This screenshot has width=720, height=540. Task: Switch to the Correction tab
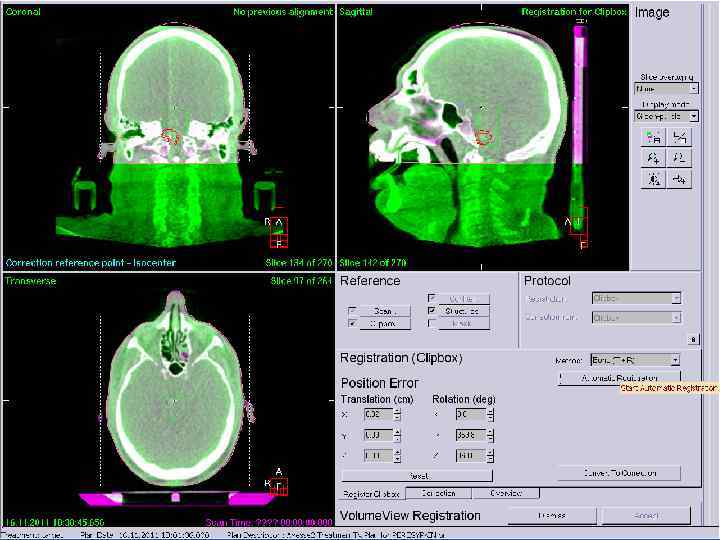click(438, 493)
